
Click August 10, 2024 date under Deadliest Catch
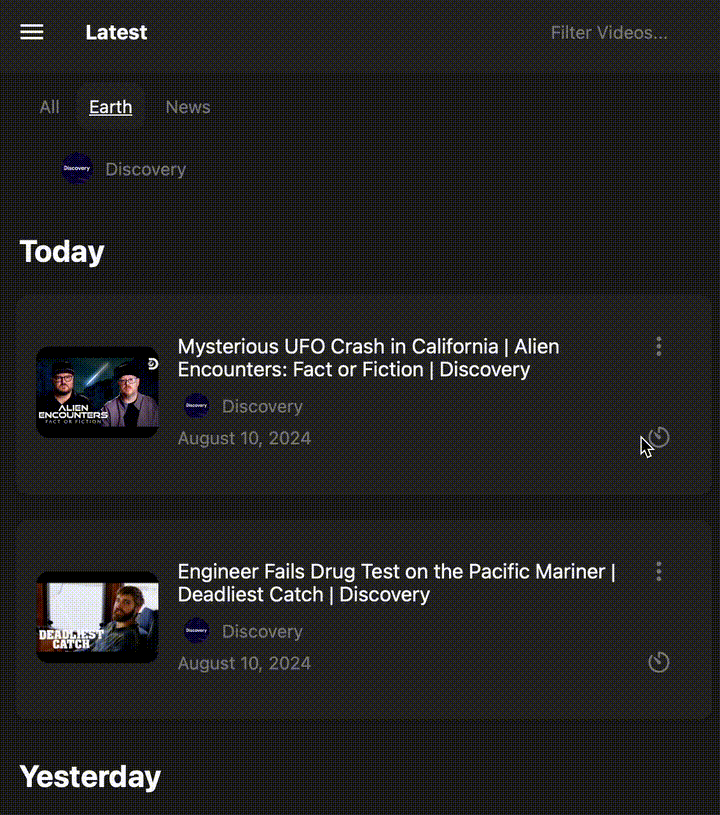pyautogui.click(x=244, y=663)
